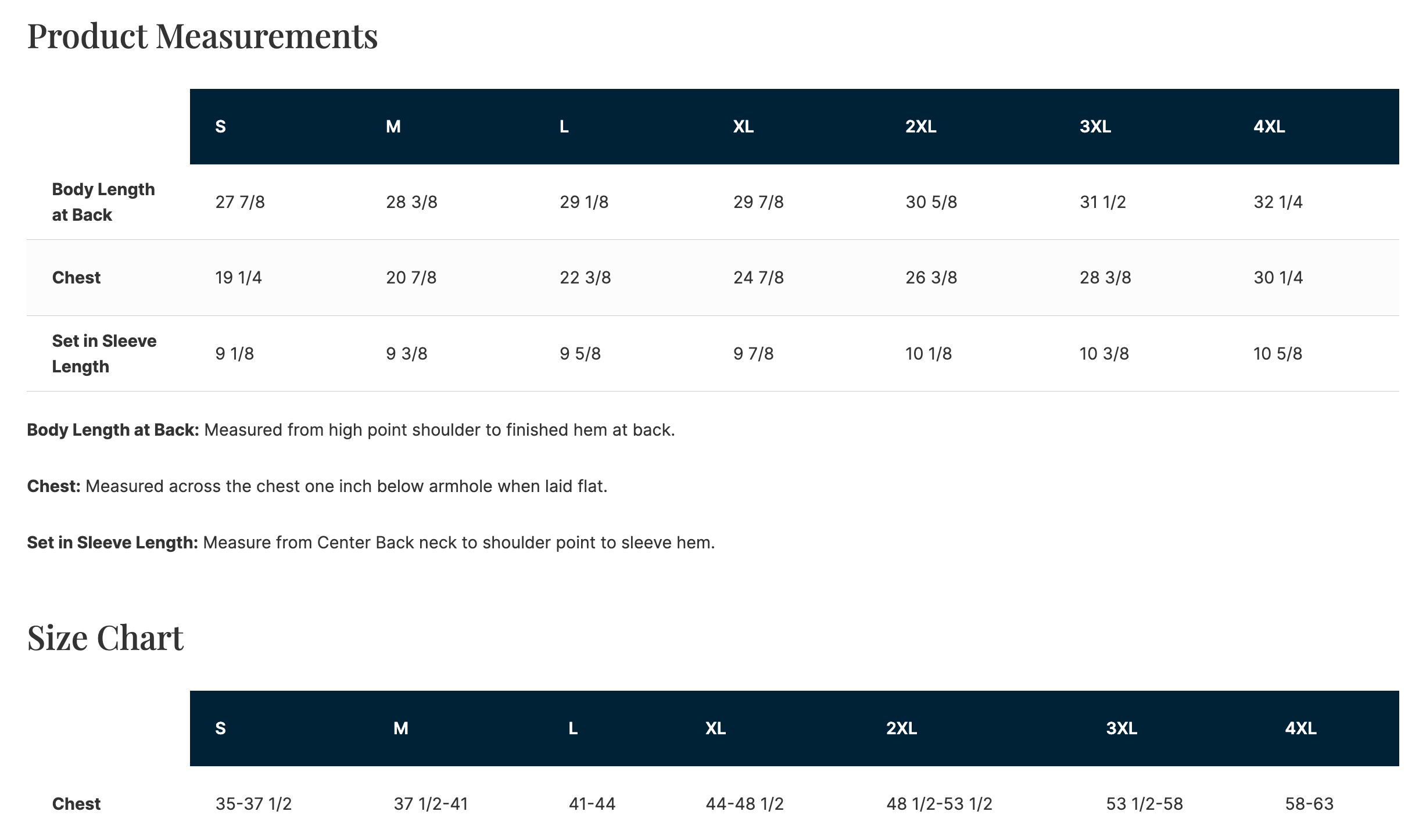Click the 35-37 1/2 chest size range

coord(253,804)
